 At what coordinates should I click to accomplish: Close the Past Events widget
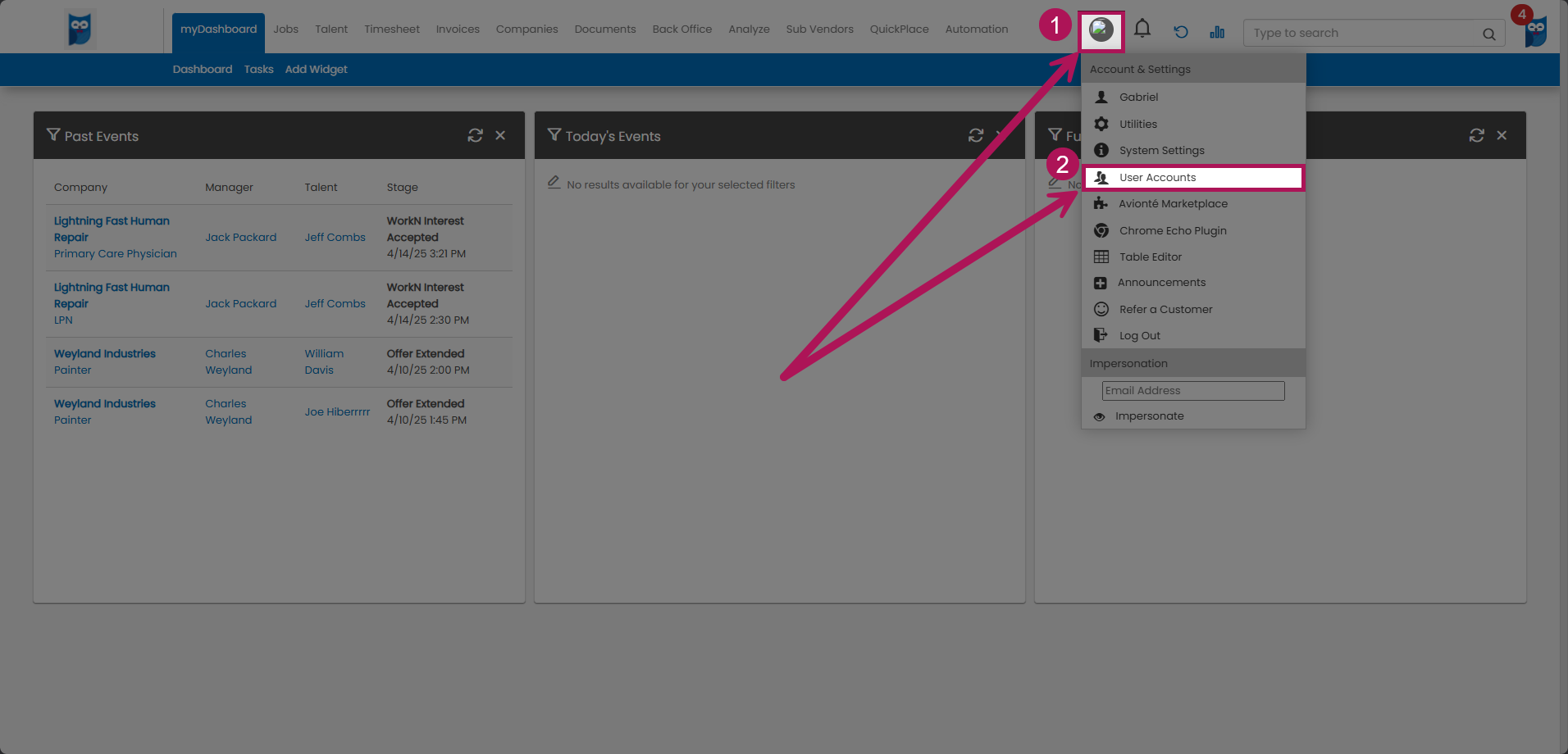[x=500, y=135]
